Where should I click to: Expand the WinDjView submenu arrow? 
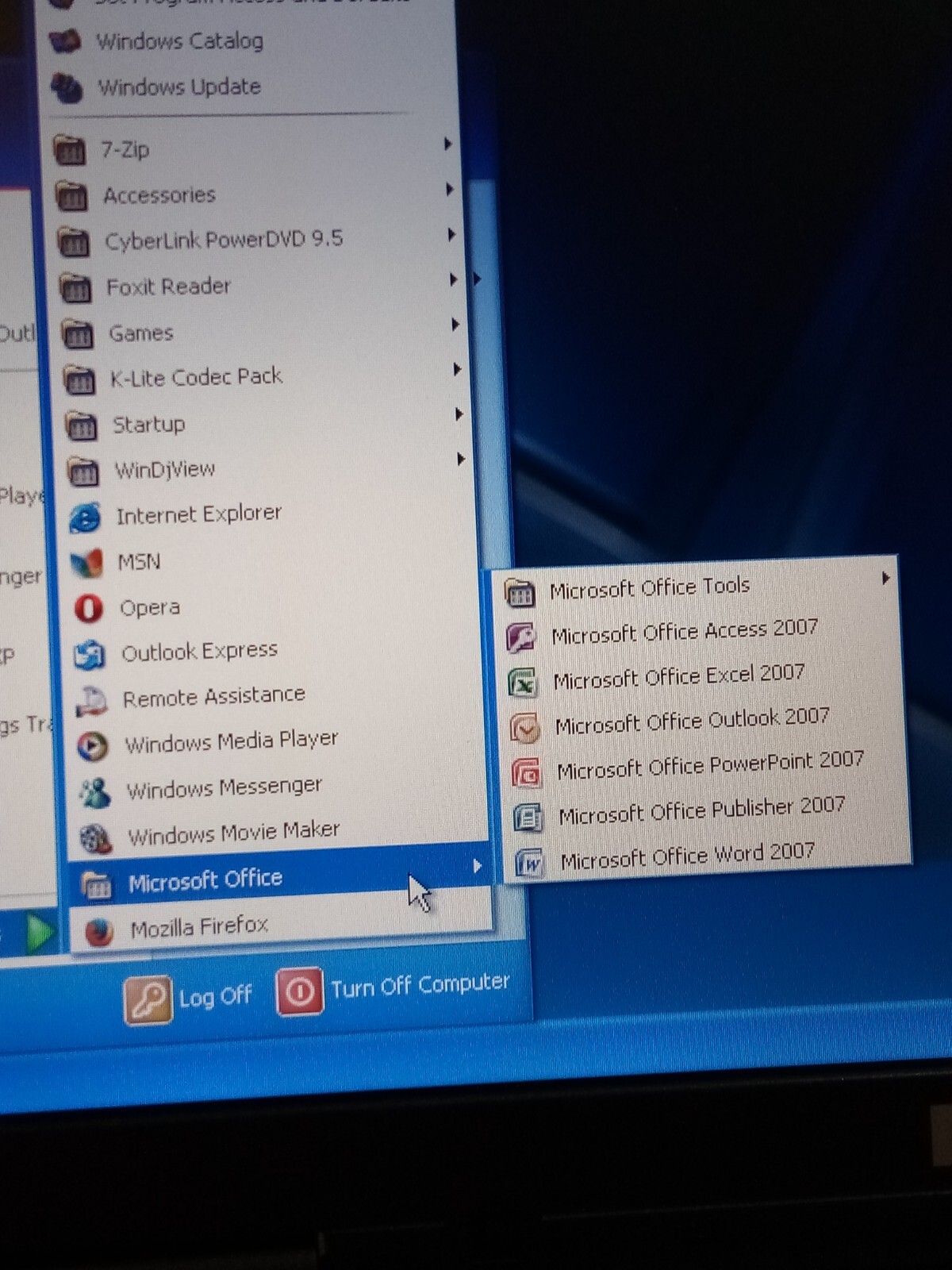click(460, 459)
